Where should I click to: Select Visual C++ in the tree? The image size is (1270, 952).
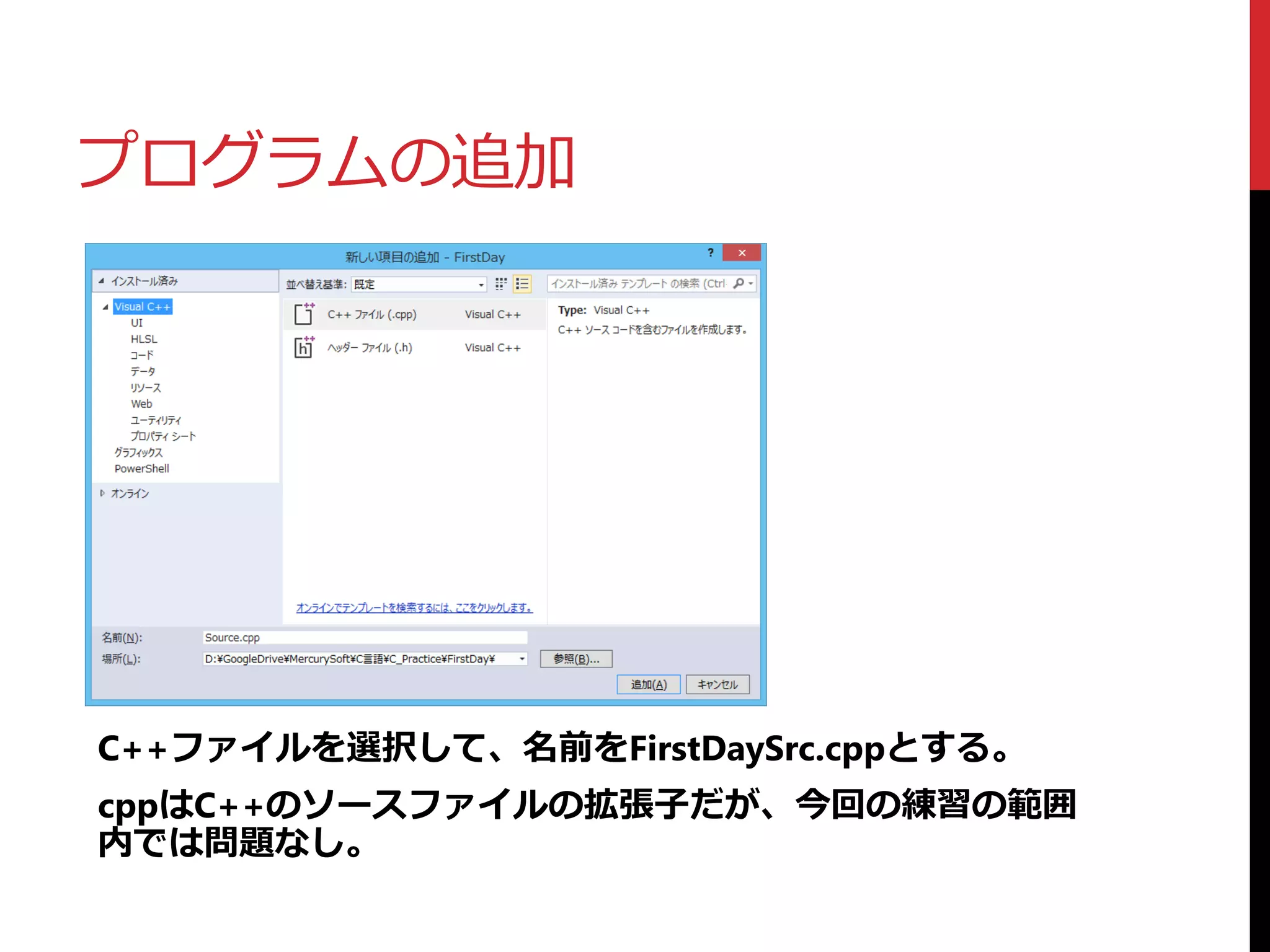pyautogui.click(x=143, y=307)
